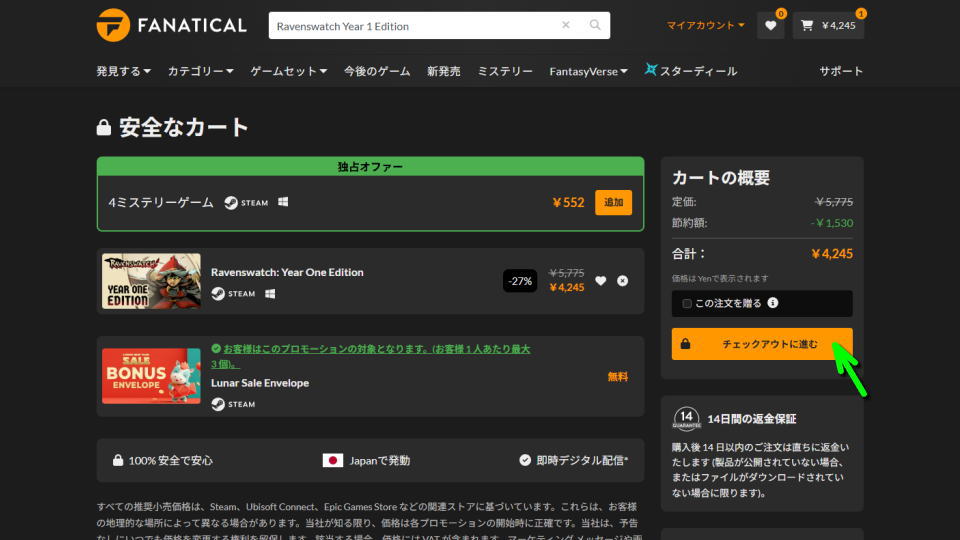This screenshot has height=540, width=960.
Task: Click Windows icon in mystery game offer
Action: 283,202
